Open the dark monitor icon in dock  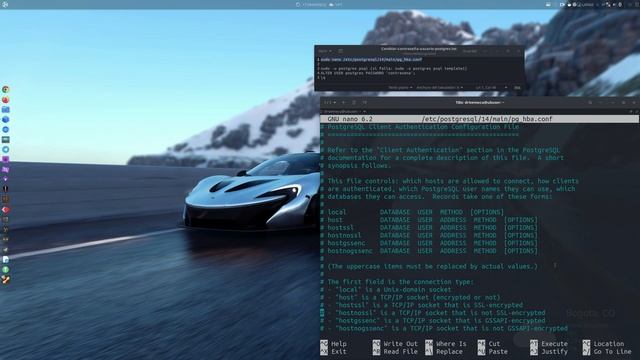[x=6, y=140]
